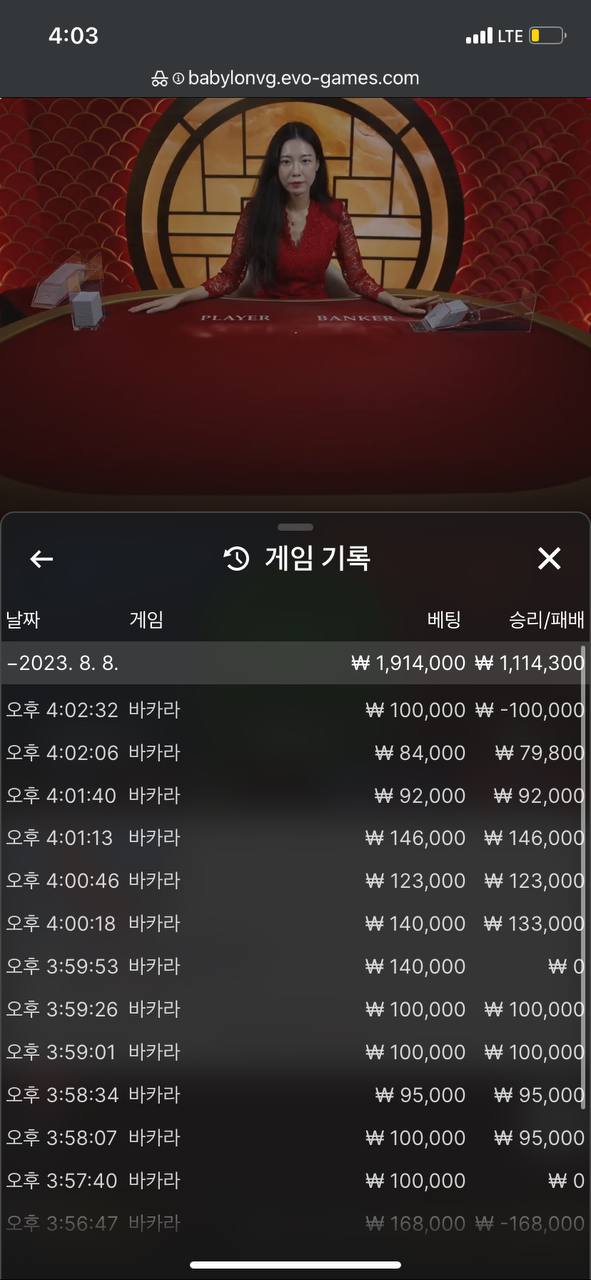Click the 베팅 column header
The width and height of the screenshot is (591, 1280).
444,620
